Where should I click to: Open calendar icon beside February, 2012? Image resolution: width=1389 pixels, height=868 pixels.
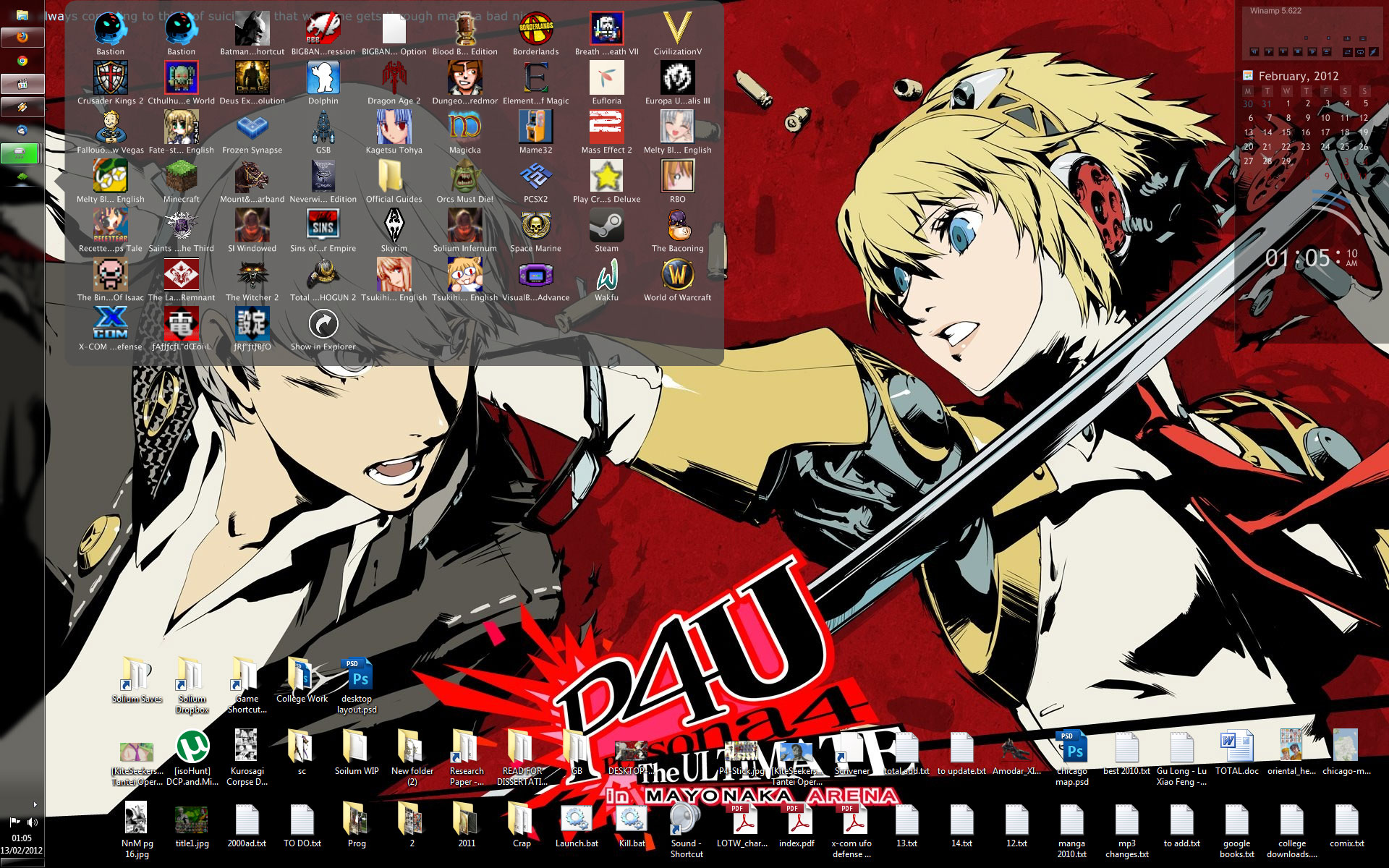click(x=1248, y=75)
